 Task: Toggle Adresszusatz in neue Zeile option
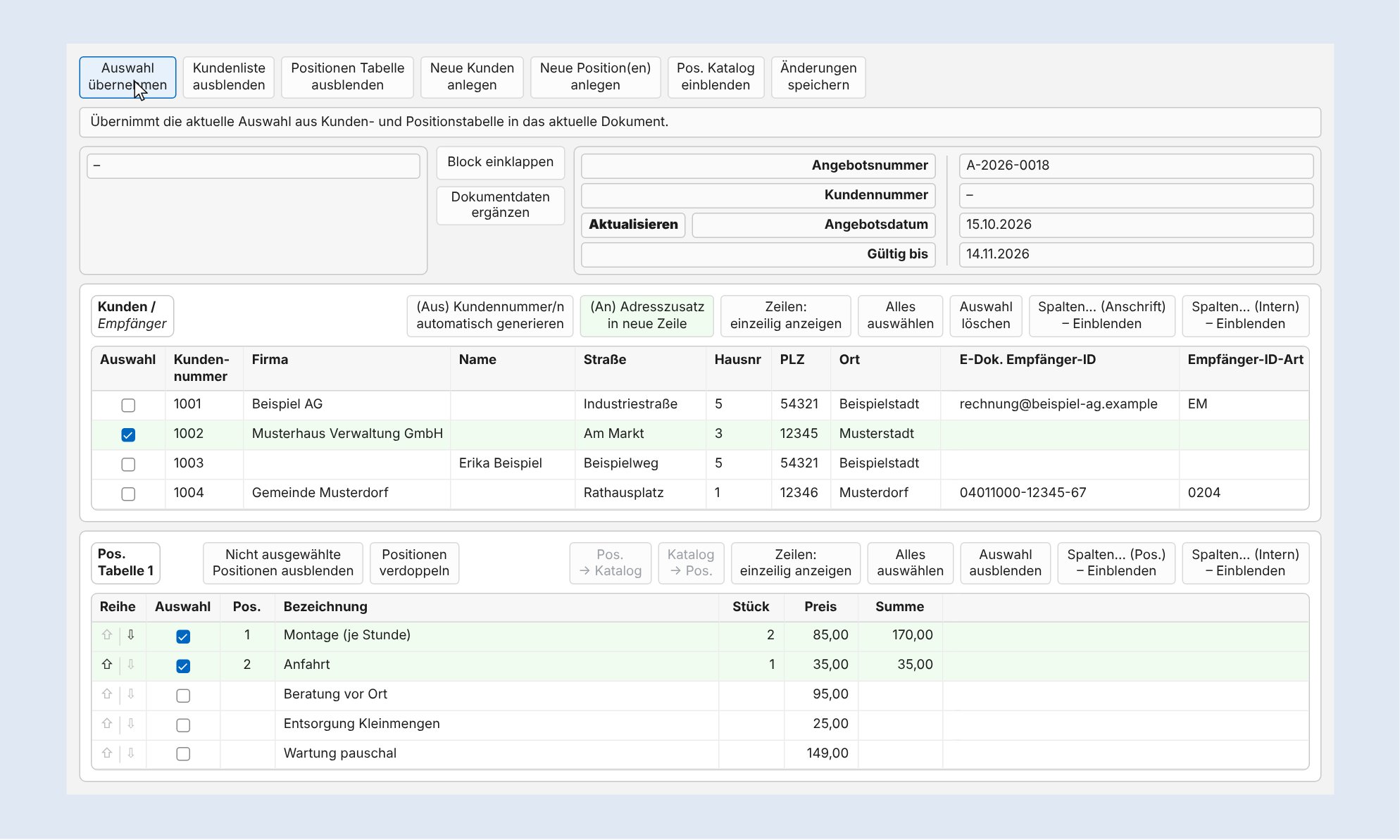coord(647,315)
